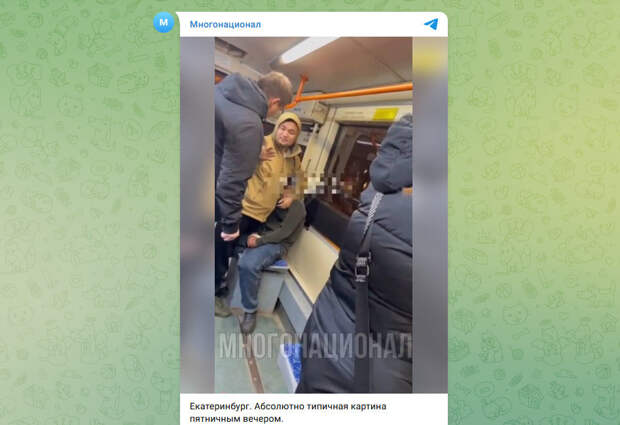Click caption line starting with Екатеринбург

288,406
